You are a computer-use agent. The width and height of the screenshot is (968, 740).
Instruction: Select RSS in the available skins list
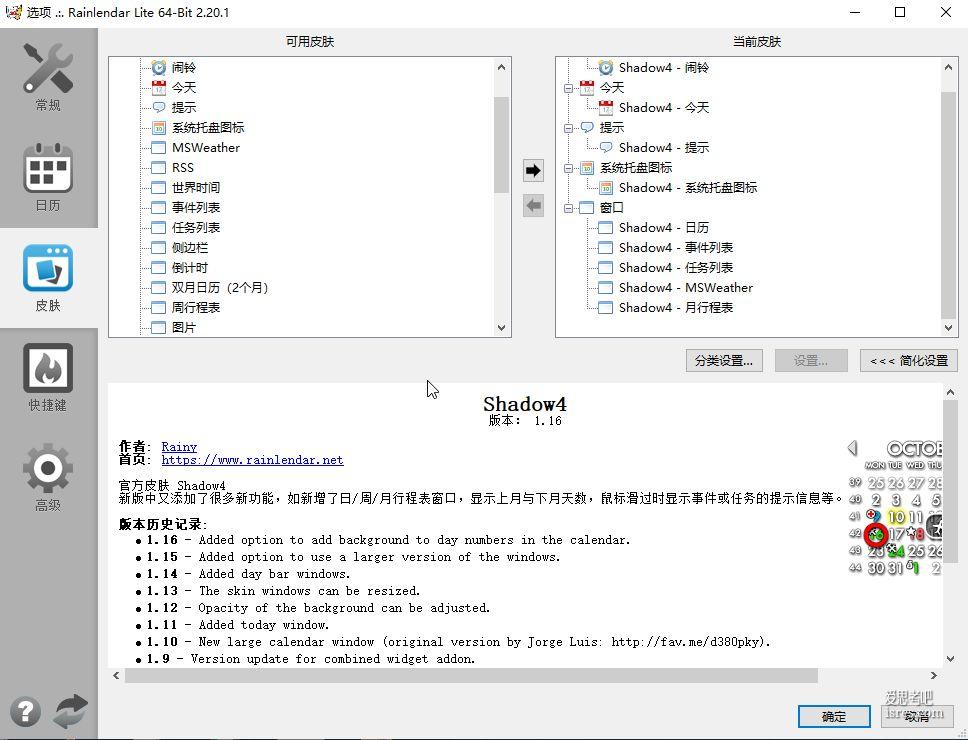click(183, 168)
